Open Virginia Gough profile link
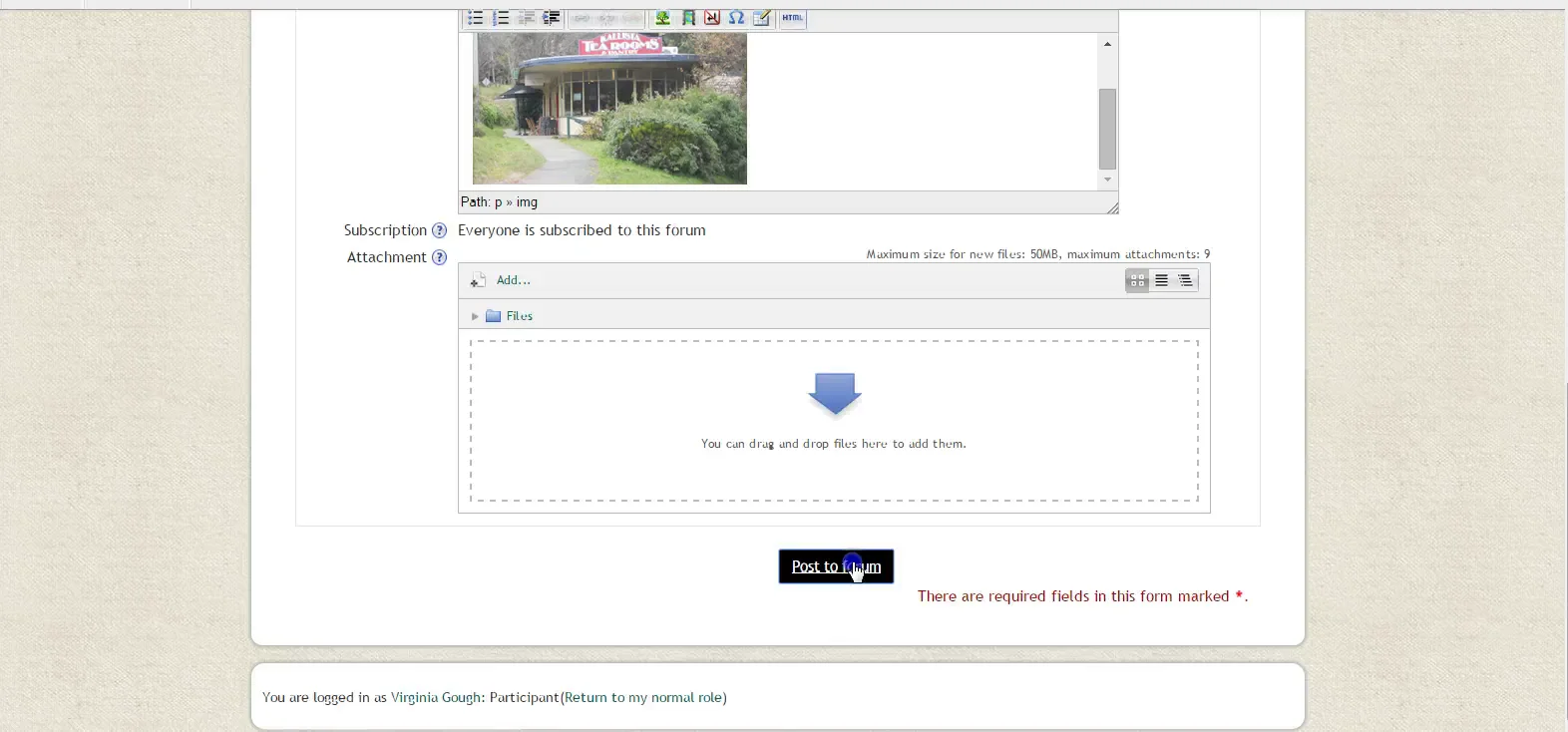Viewport: 1568px width, 732px height. 437,697
